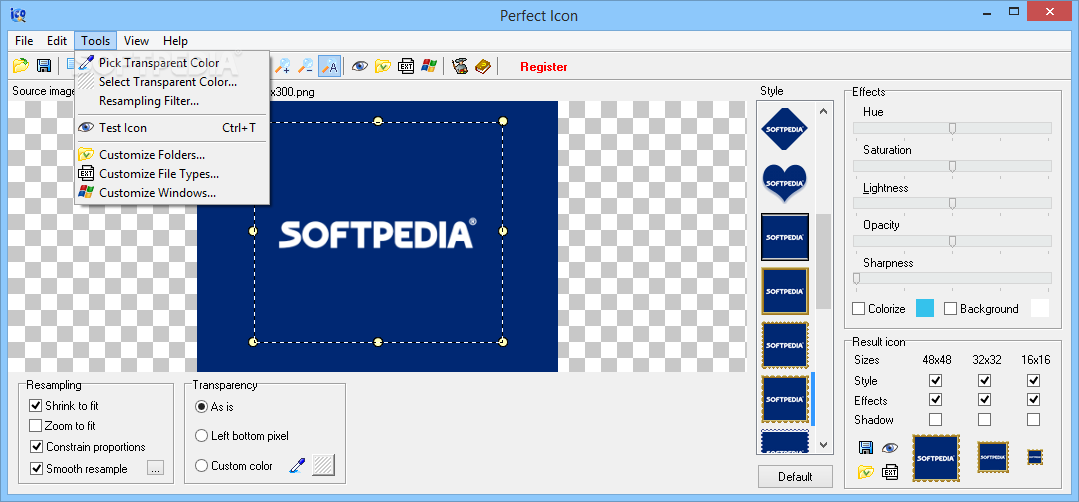
Task: Choose Select Transparent Color... menu entry
Action: click(173, 82)
